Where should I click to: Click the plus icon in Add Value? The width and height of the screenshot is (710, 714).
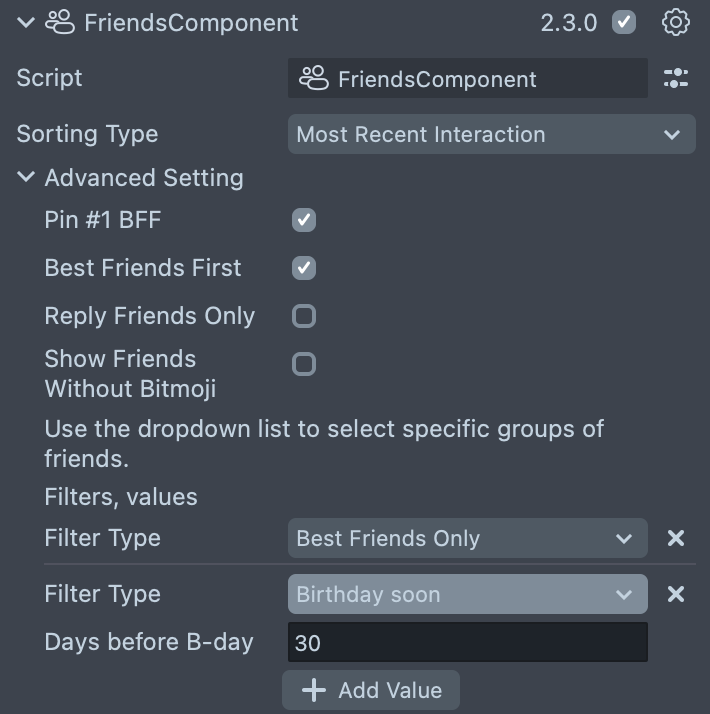pyautogui.click(x=314, y=690)
